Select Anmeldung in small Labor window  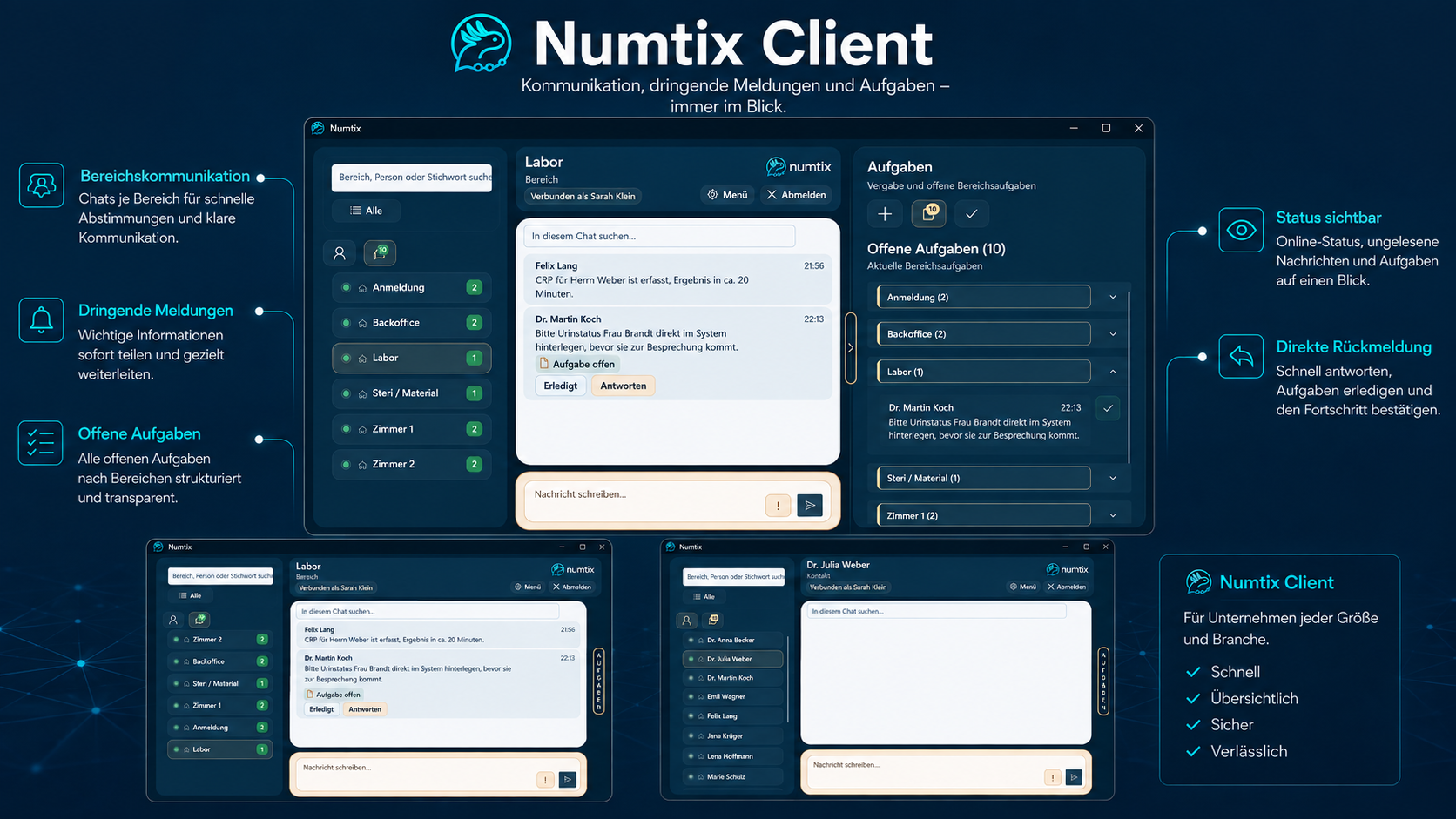point(219,728)
